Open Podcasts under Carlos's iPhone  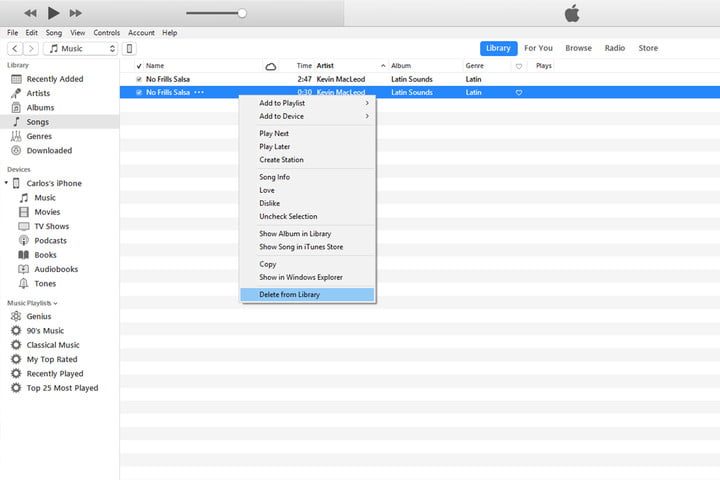pos(50,241)
